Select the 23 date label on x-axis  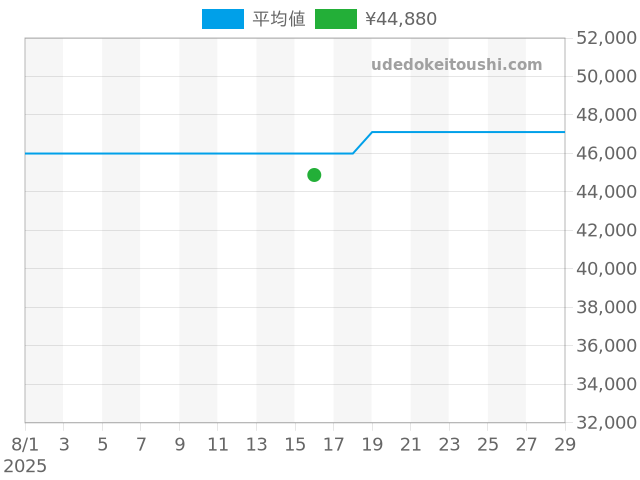449,443
